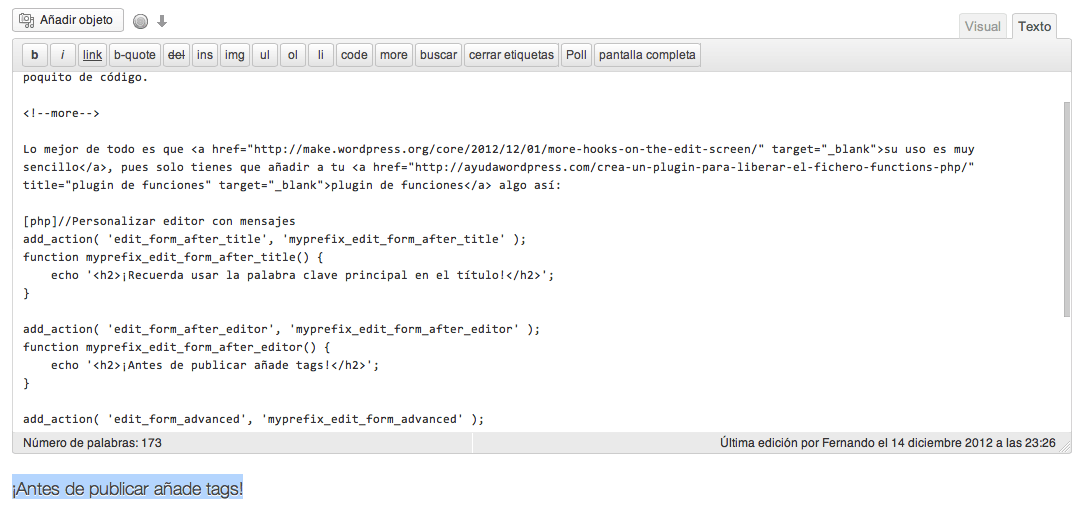The height and width of the screenshot is (522, 1082).
Task: Enter fullscreen via pantalla completa button
Action: [x=647, y=55]
